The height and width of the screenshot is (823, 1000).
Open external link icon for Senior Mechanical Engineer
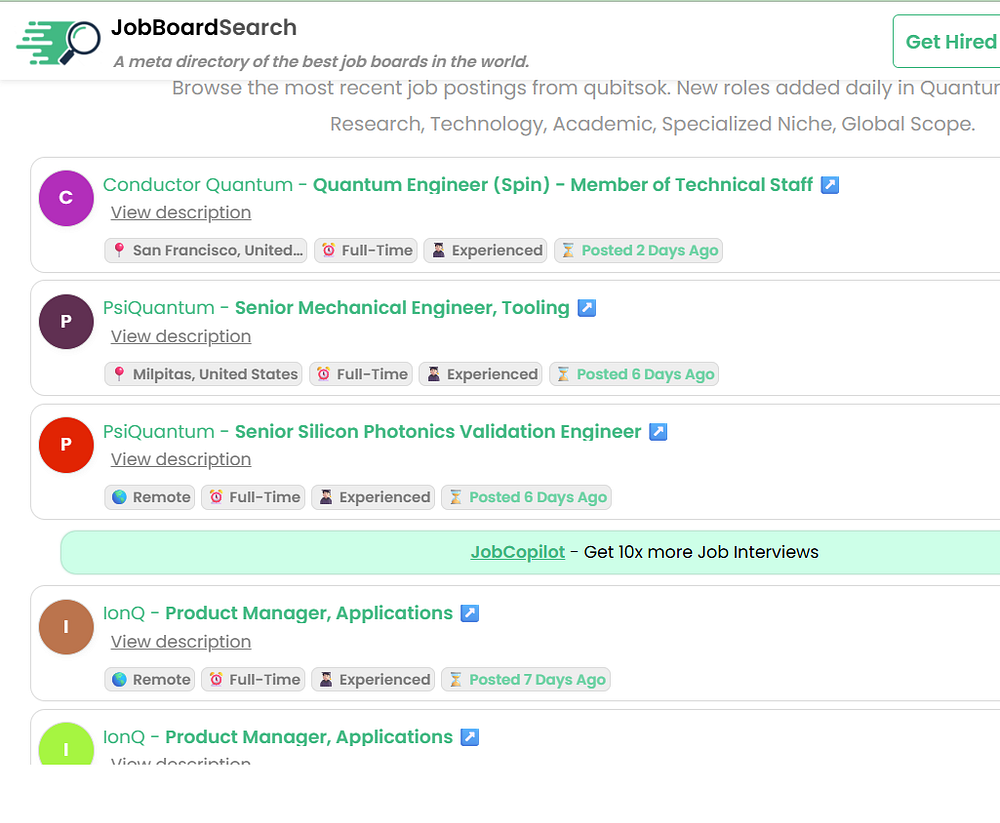587,308
